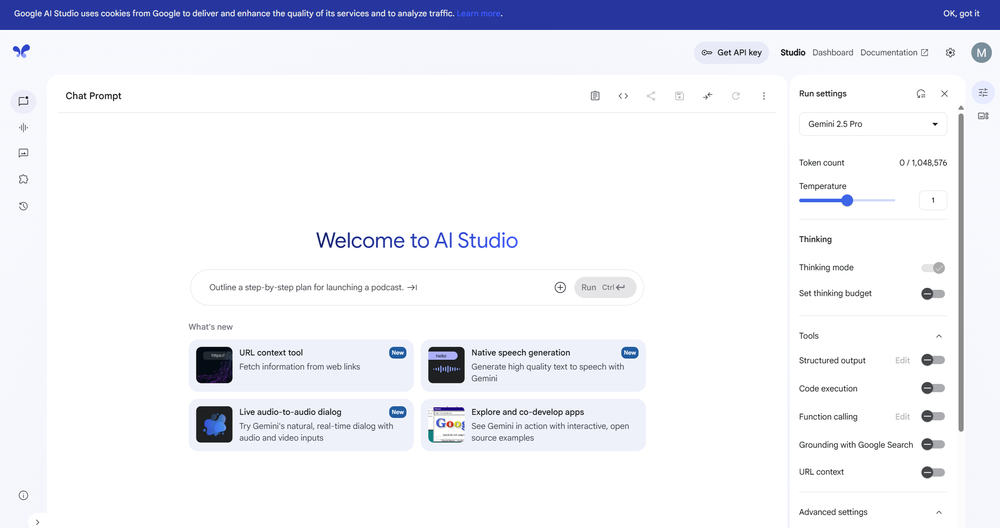Click the AI Studio butterfly logo
The width and height of the screenshot is (1000, 528).
pyautogui.click(x=21, y=51)
